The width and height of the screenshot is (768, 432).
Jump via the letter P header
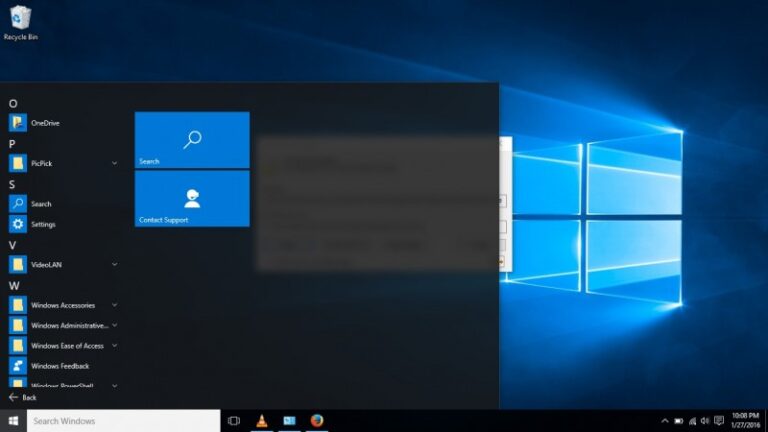click(12, 144)
